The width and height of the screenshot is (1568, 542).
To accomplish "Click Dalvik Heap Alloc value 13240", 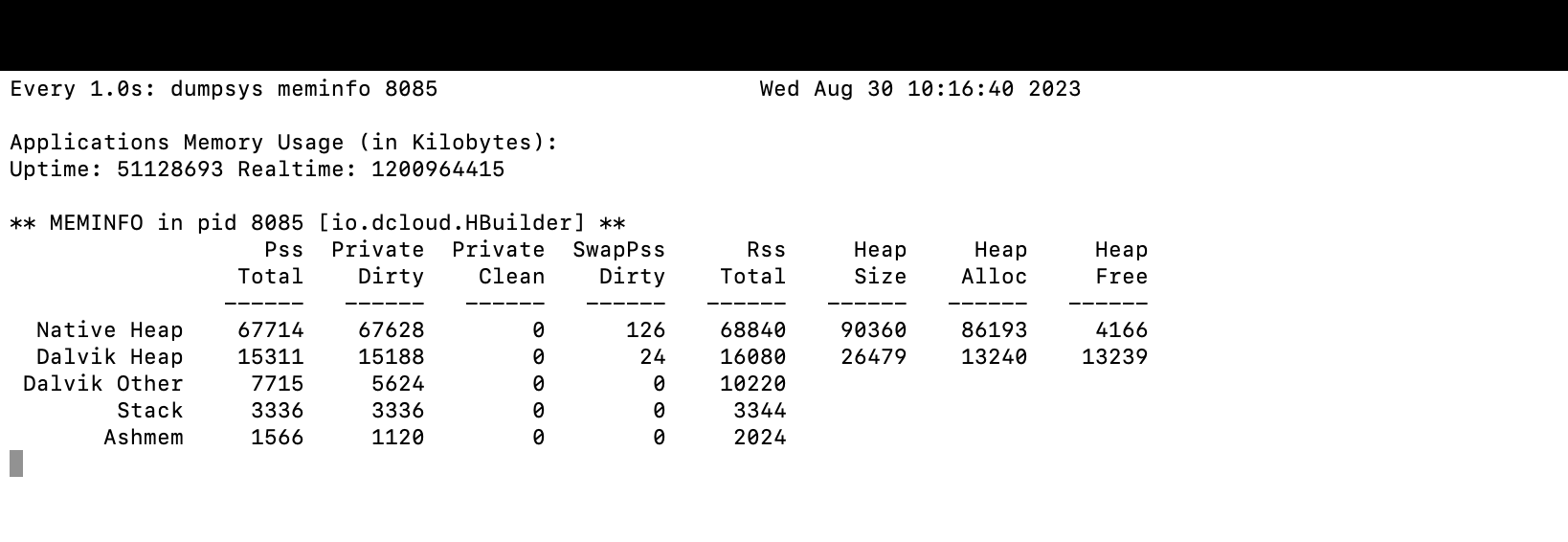I will pyautogui.click(x=994, y=357).
